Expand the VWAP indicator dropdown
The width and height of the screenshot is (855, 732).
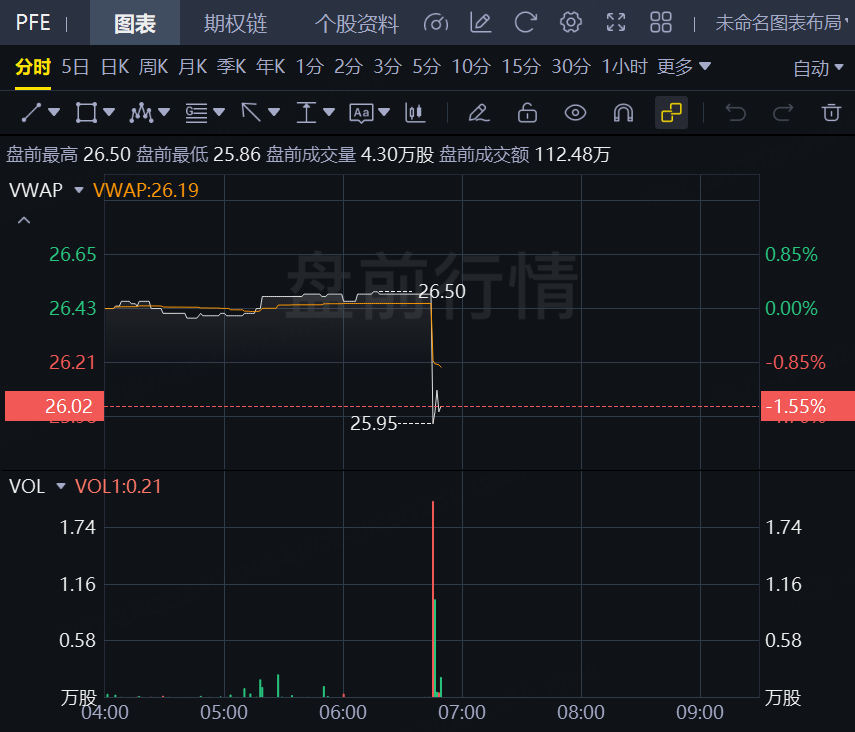78,190
